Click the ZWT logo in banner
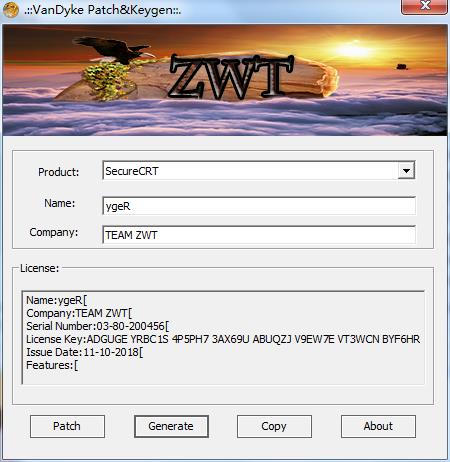The width and height of the screenshot is (450, 462). [x=232, y=77]
